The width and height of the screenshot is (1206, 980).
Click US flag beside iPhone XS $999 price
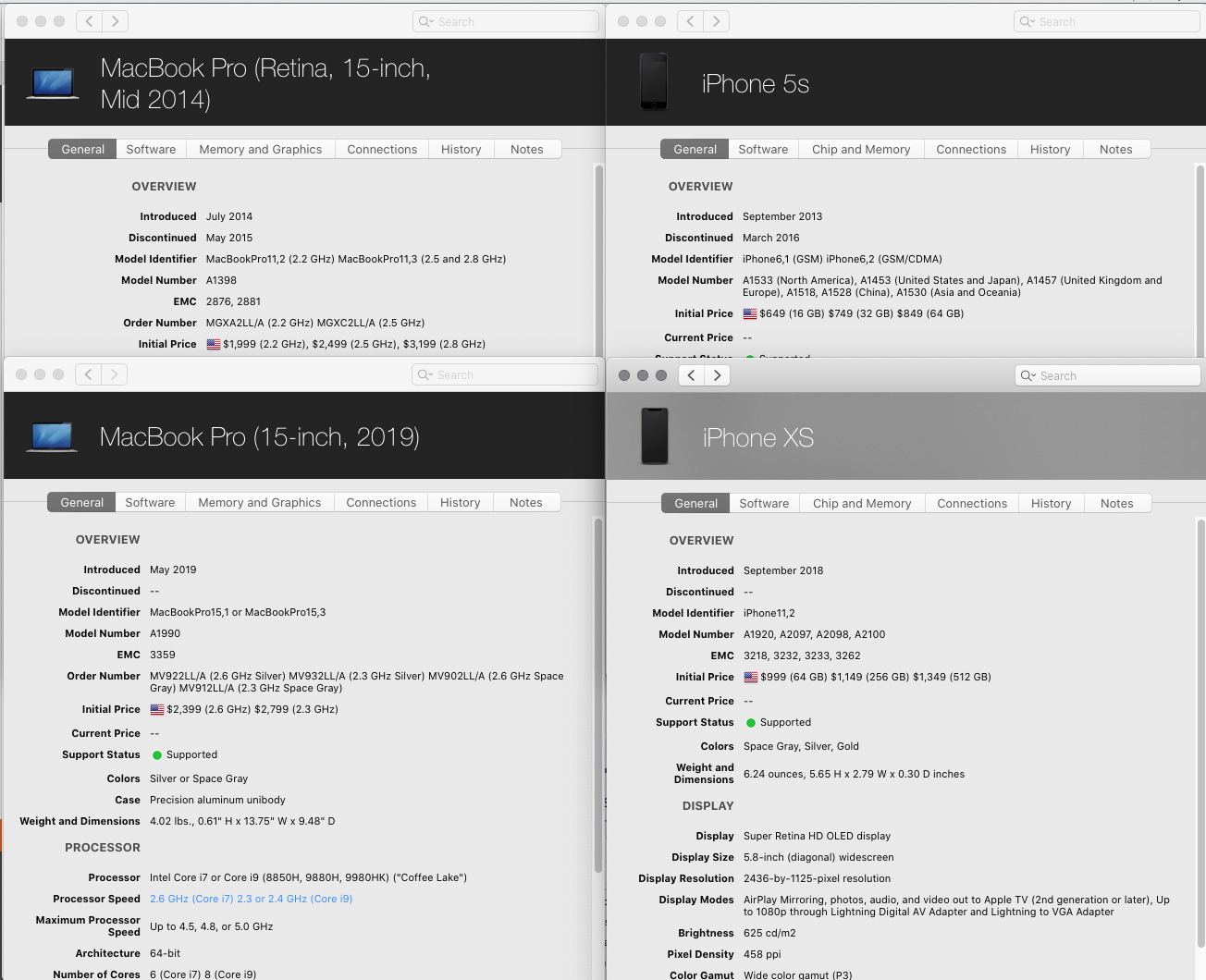(x=751, y=678)
